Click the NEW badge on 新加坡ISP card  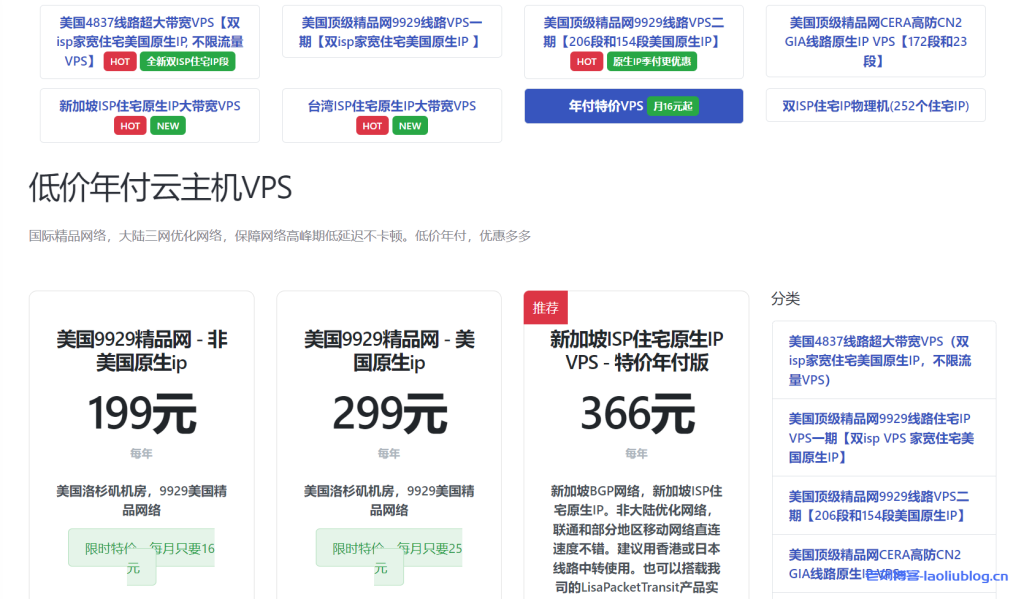tap(167, 125)
